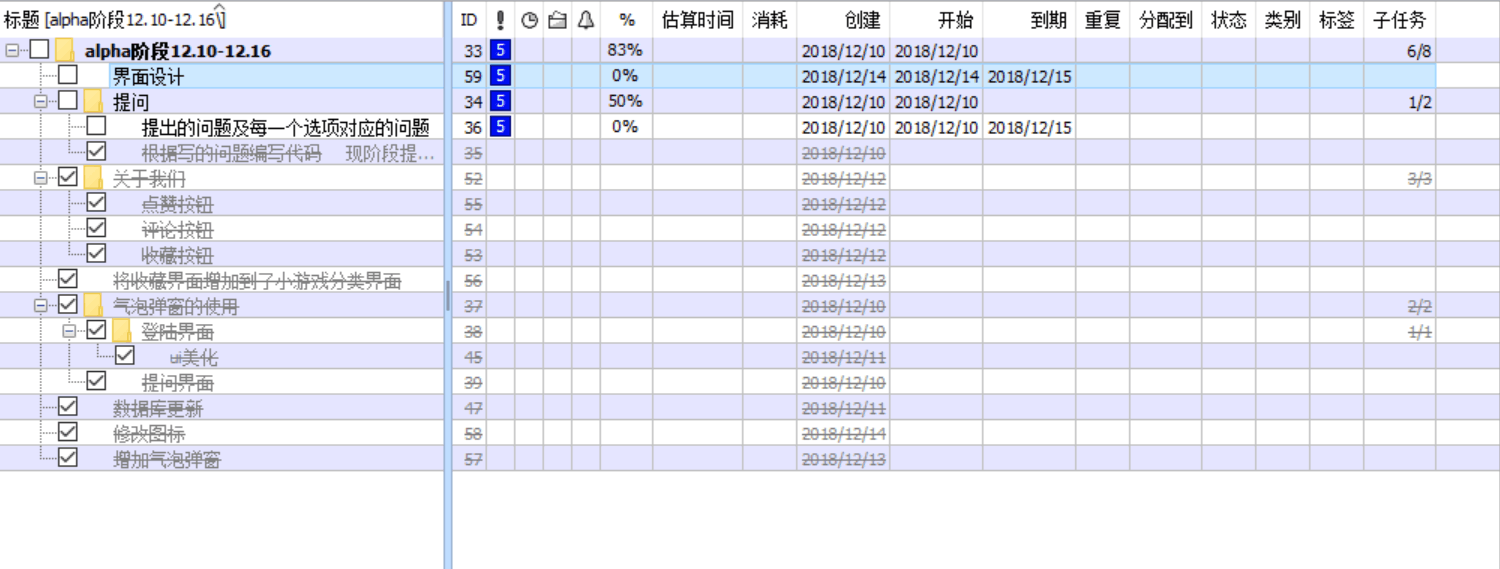Select the 收藏按钮 task title
The width and height of the screenshot is (1500, 569).
click(177, 255)
